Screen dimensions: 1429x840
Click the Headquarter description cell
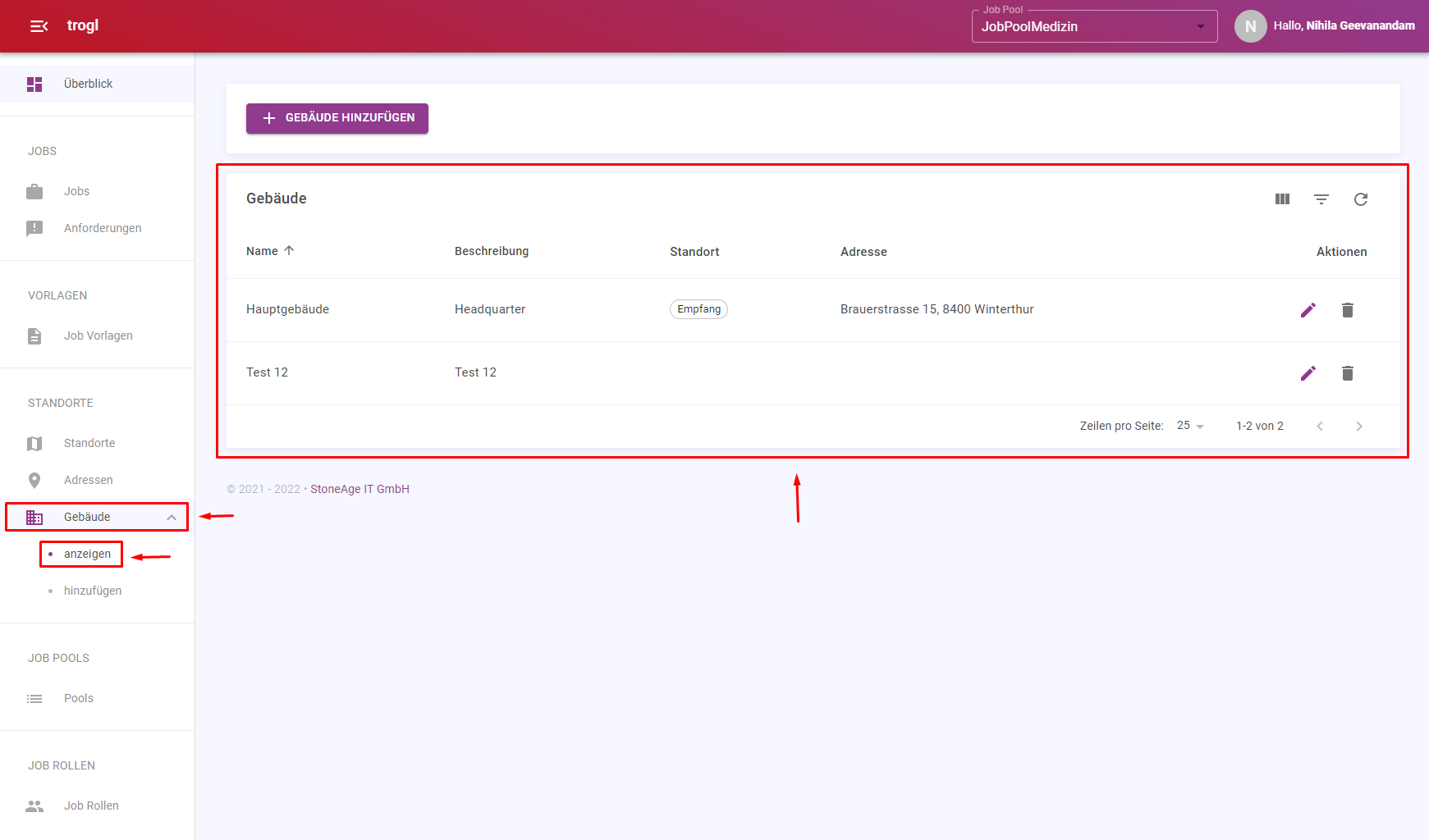coord(490,309)
